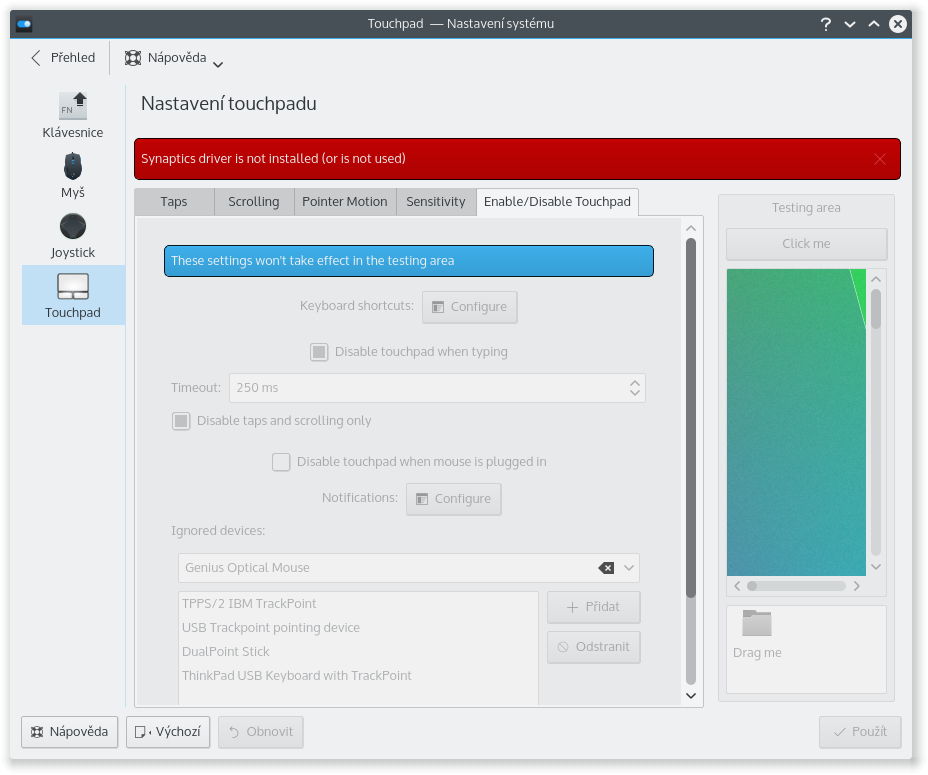Open the Genius Optical Mouse combo box arrow
928x775 pixels.
629,568
